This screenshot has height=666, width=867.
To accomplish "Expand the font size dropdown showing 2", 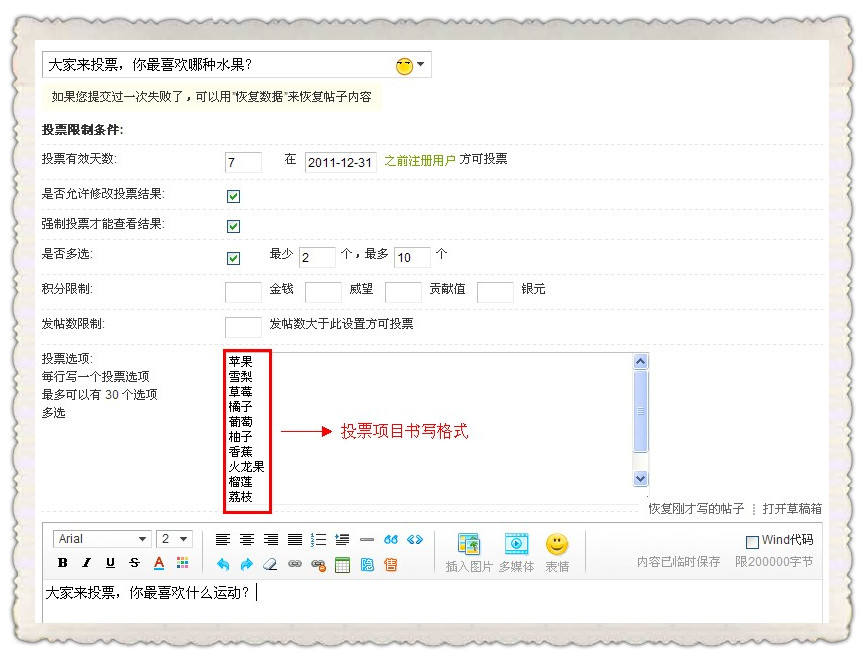I will (174, 539).
